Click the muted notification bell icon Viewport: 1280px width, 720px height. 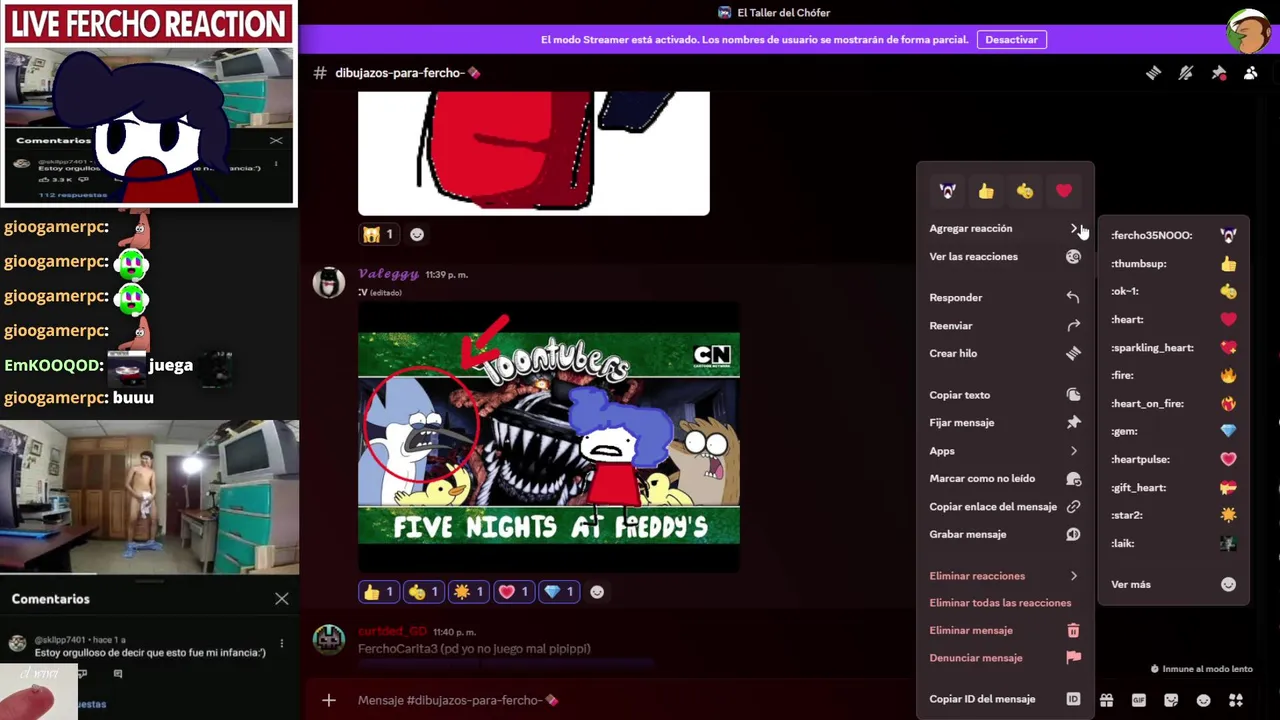click(1186, 73)
